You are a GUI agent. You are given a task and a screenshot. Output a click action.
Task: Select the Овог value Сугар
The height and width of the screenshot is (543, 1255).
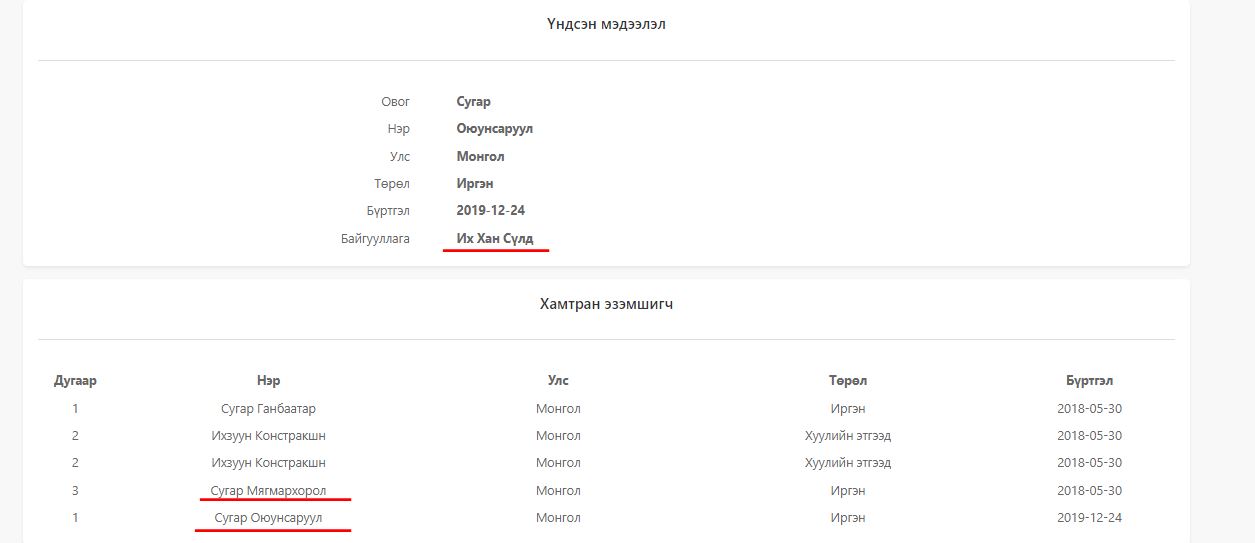pos(473,102)
